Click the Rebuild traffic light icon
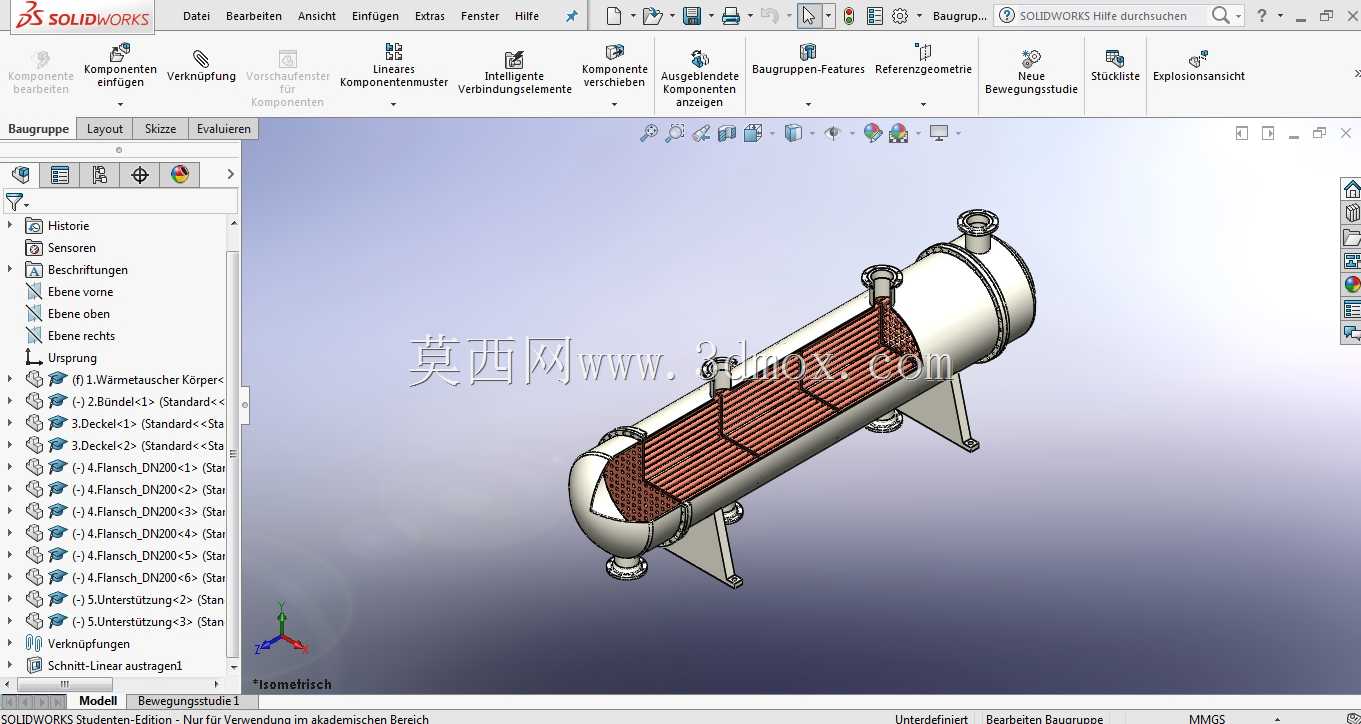This screenshot has height=724, width=1361. coord(849,16)
